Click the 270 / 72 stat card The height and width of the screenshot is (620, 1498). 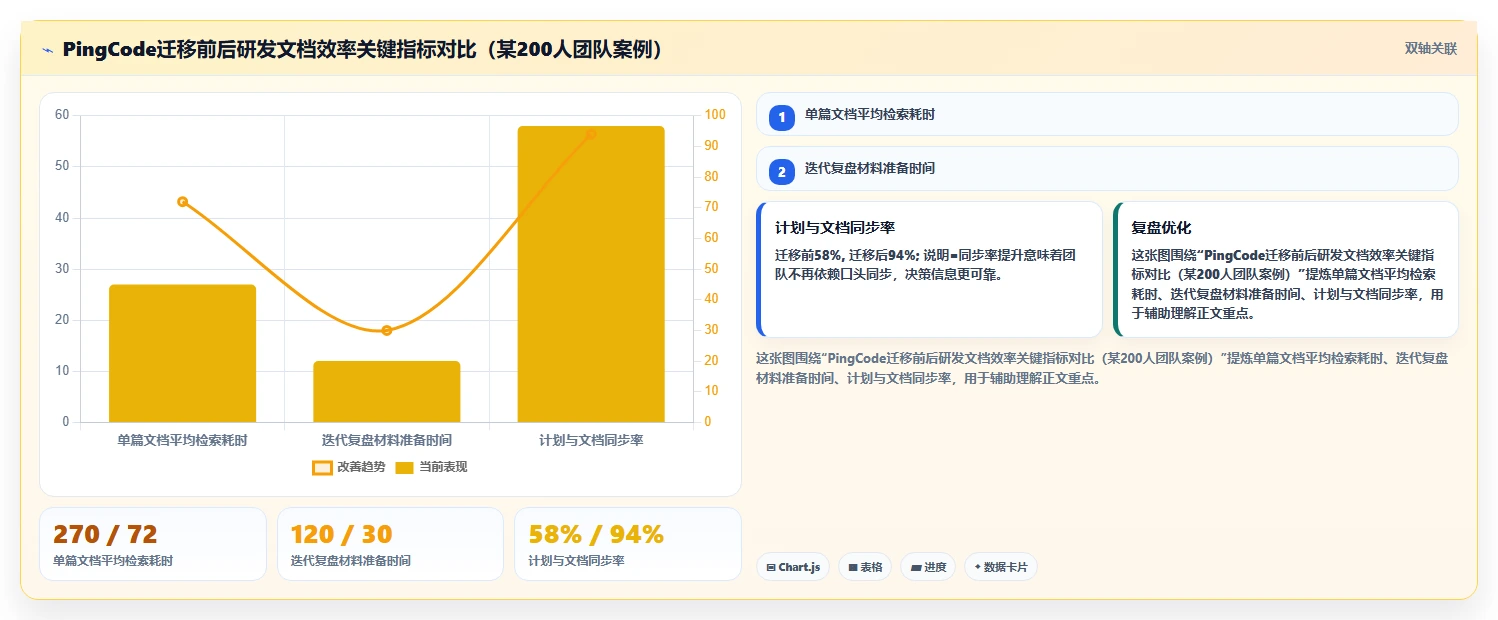pos(153,544)
